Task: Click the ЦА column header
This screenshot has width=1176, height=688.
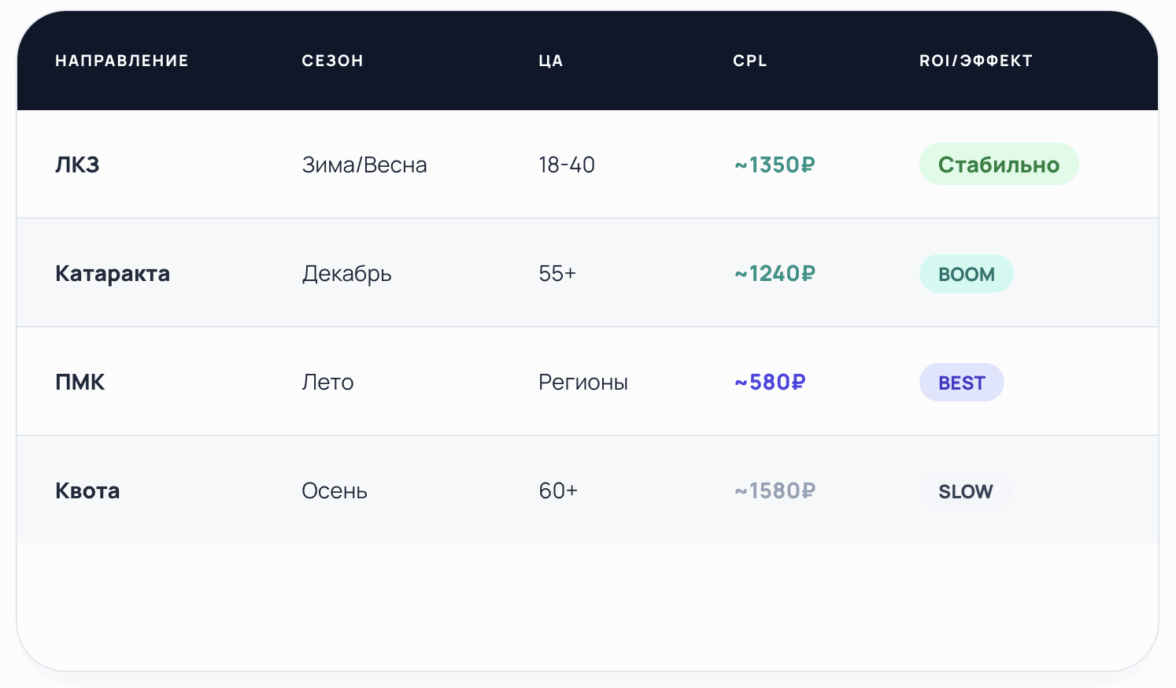Action: [550, 61]
